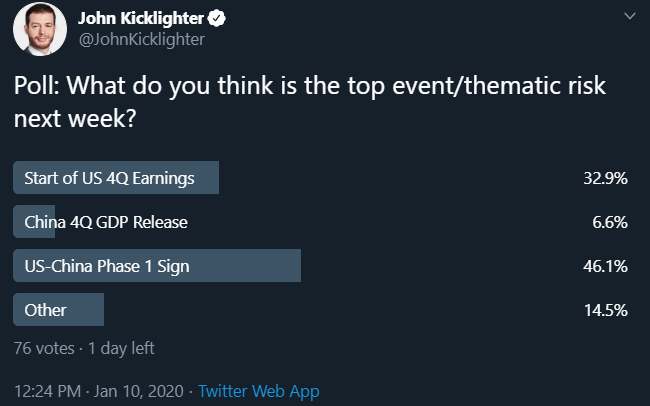Click the 1 day left poll status

121,348
